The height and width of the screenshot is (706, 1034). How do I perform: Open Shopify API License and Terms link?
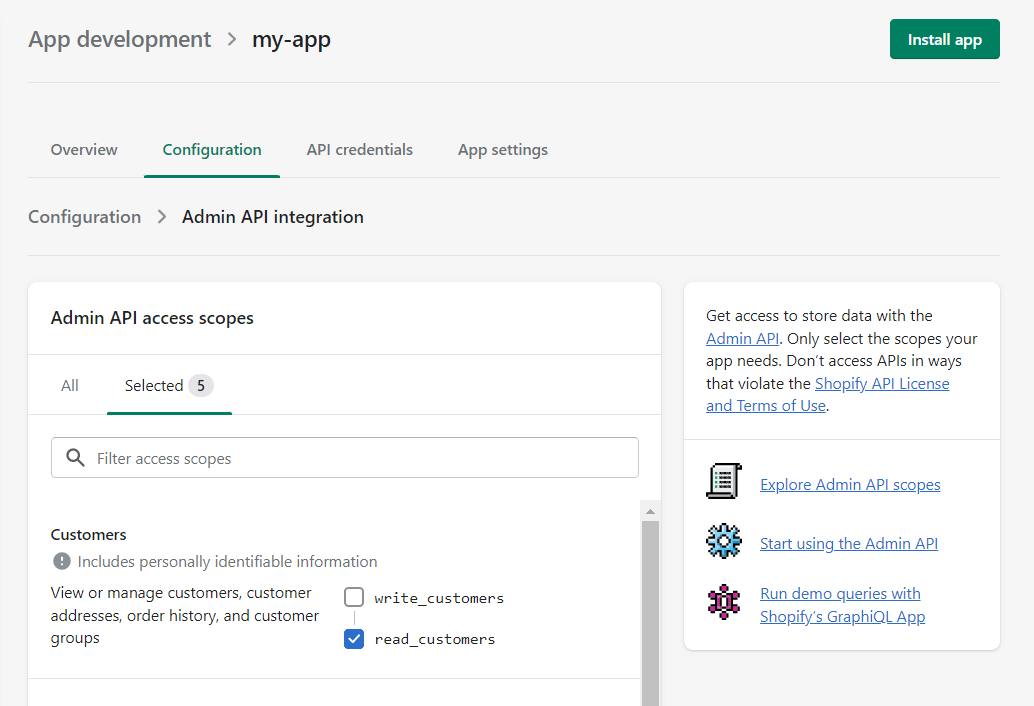point(827,394)
